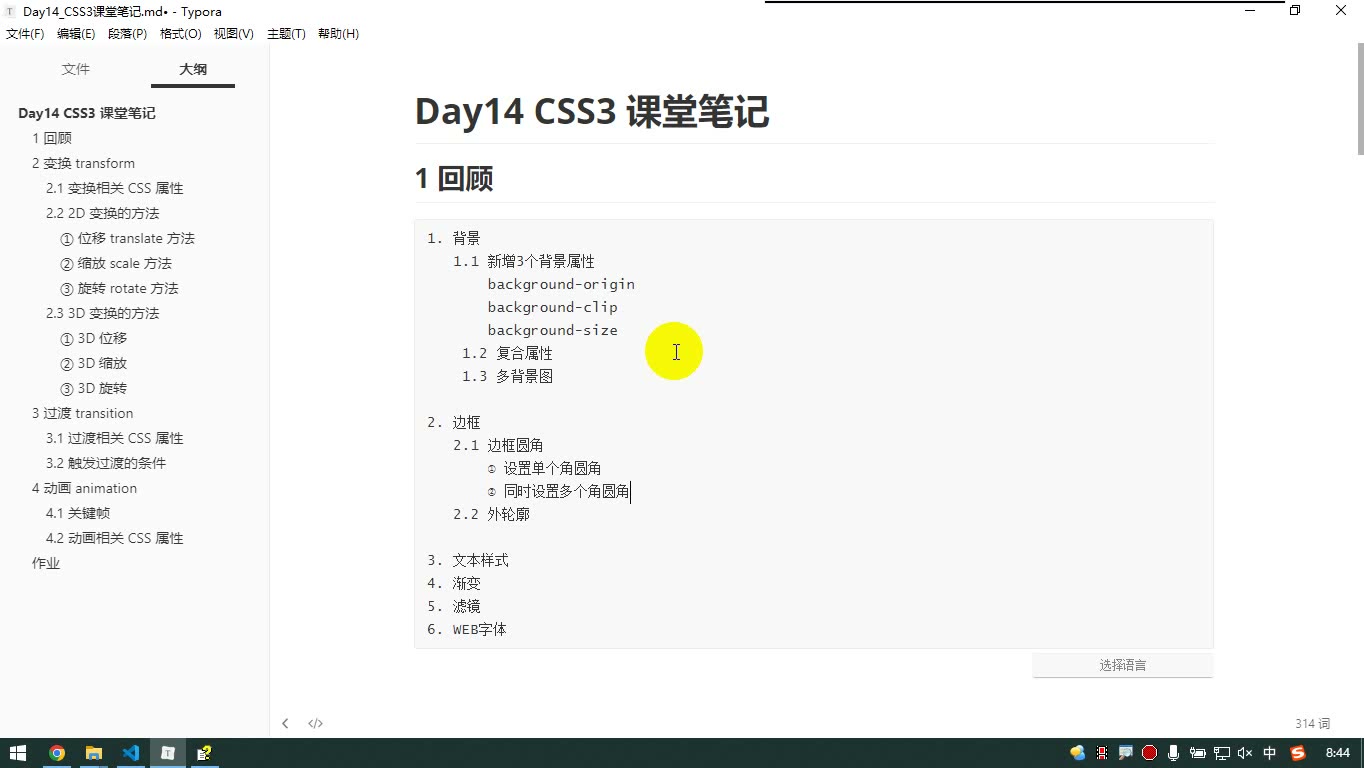Navigate to outline item ③ 旋转 rotate 方法
1364x768 pixels.
[x=119, y=288]
